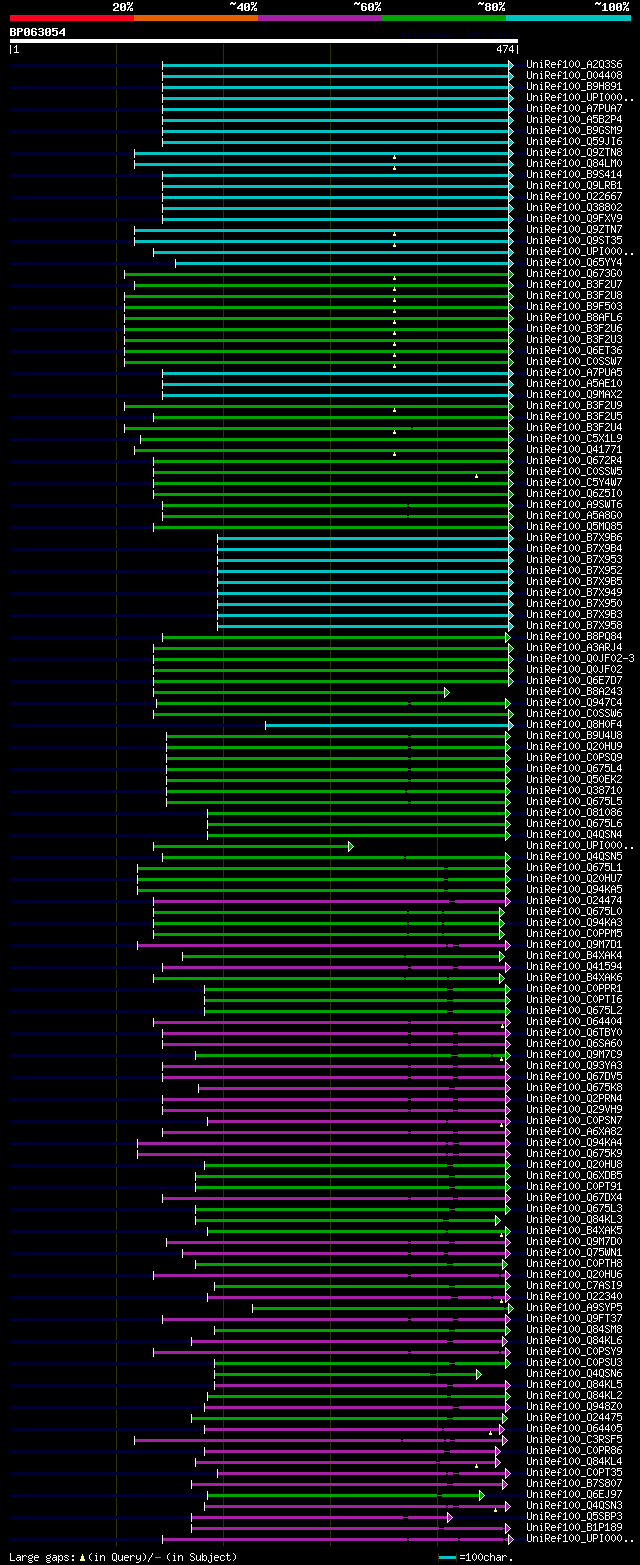The width and height of the screenshot is (640, 1565).
Task: Select the UniRef100_Q41594 label
Action: (x=576, y=966)
